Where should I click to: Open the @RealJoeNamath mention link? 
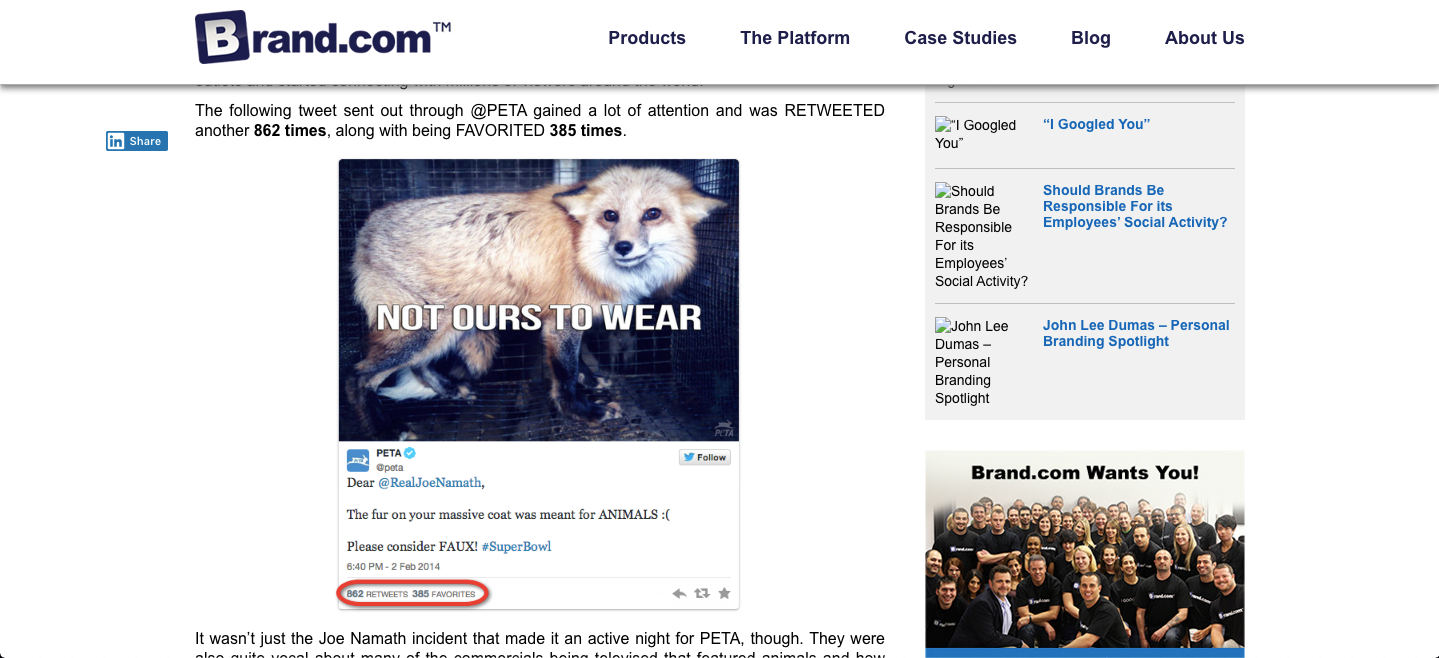[430, 483]
